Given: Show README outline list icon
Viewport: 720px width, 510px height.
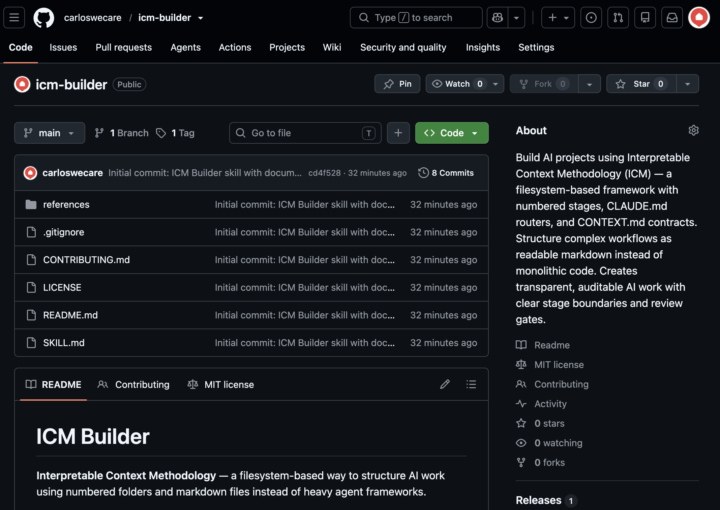Looking at the screenshot, I should click(471, 384).
